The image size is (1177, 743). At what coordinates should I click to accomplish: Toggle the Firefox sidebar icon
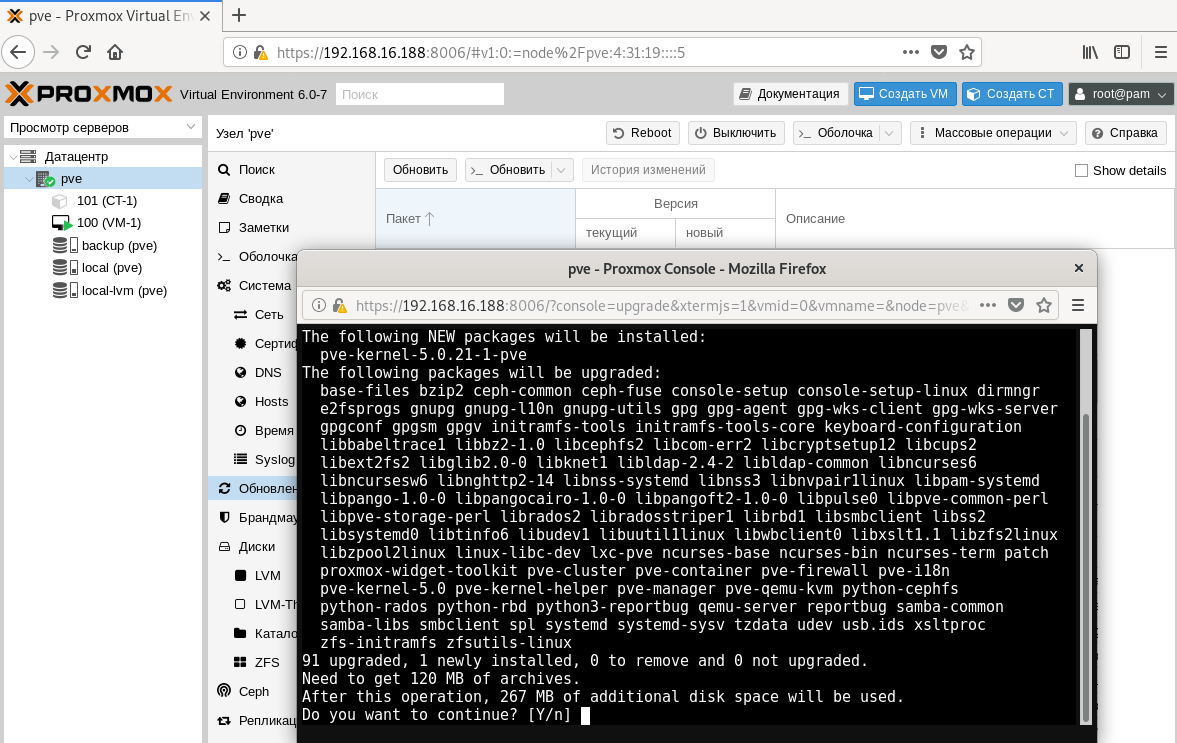[1122, 52]
